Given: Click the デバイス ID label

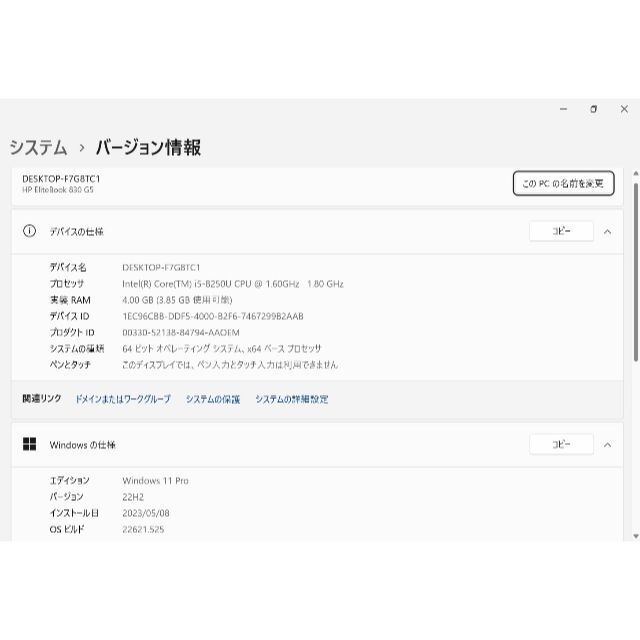Looking at the screenshot, I should pyautogui.click(x=69, y=316).
